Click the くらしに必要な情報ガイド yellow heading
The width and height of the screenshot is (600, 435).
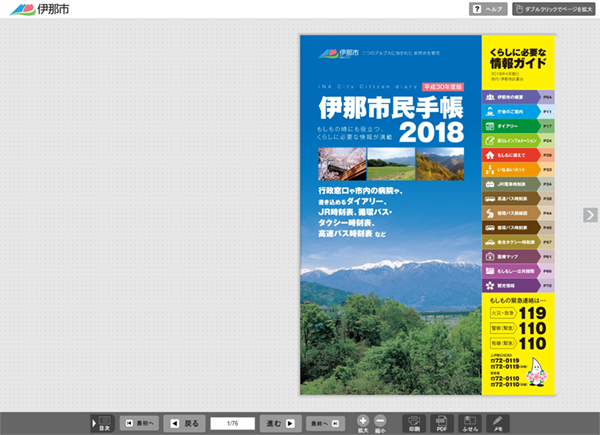point(518,59)
